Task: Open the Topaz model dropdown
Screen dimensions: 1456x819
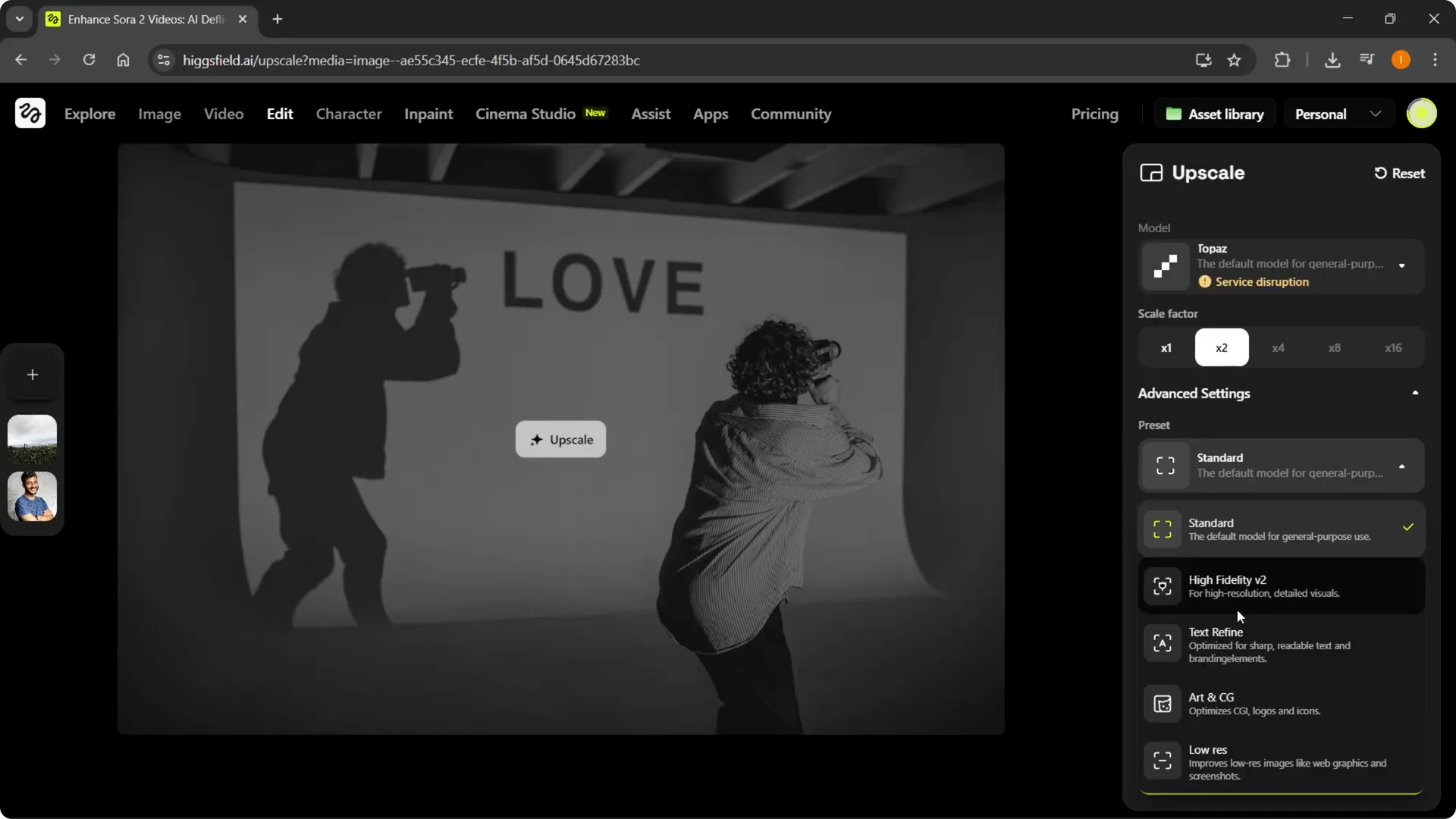Action: [x=1402, y=266]
